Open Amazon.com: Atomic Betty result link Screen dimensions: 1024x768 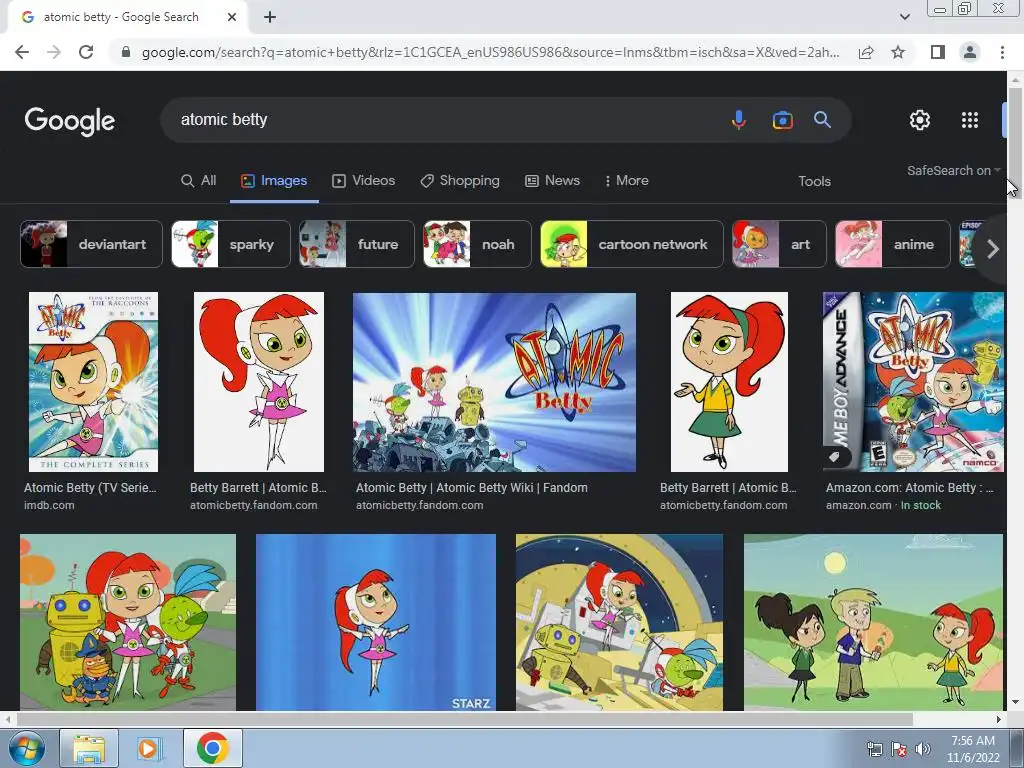pos(909,488)
